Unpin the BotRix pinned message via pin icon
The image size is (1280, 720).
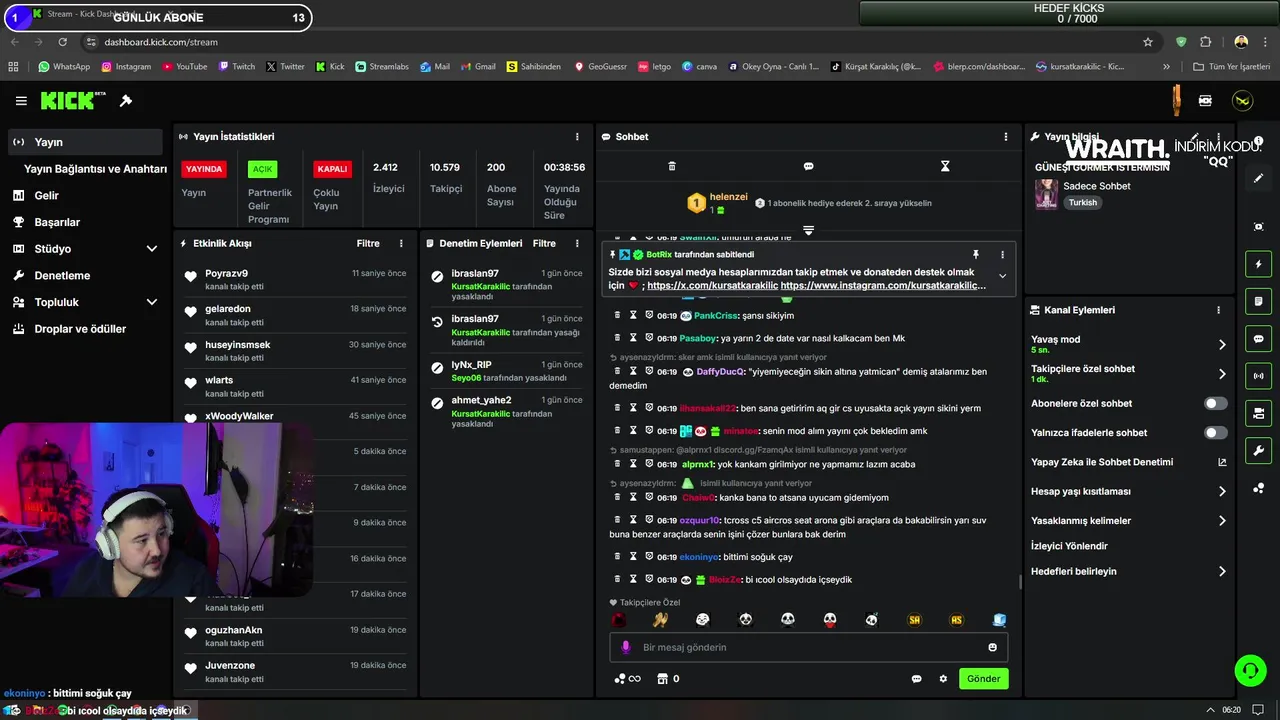click(x=976, y=255)
